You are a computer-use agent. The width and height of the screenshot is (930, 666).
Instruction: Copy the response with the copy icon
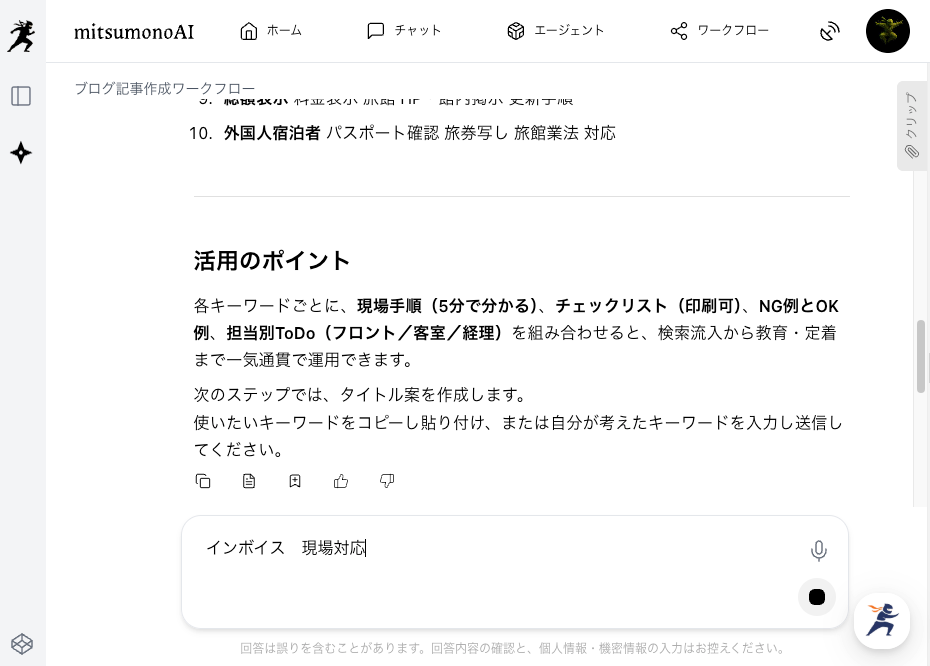click(x=203, y=481)
